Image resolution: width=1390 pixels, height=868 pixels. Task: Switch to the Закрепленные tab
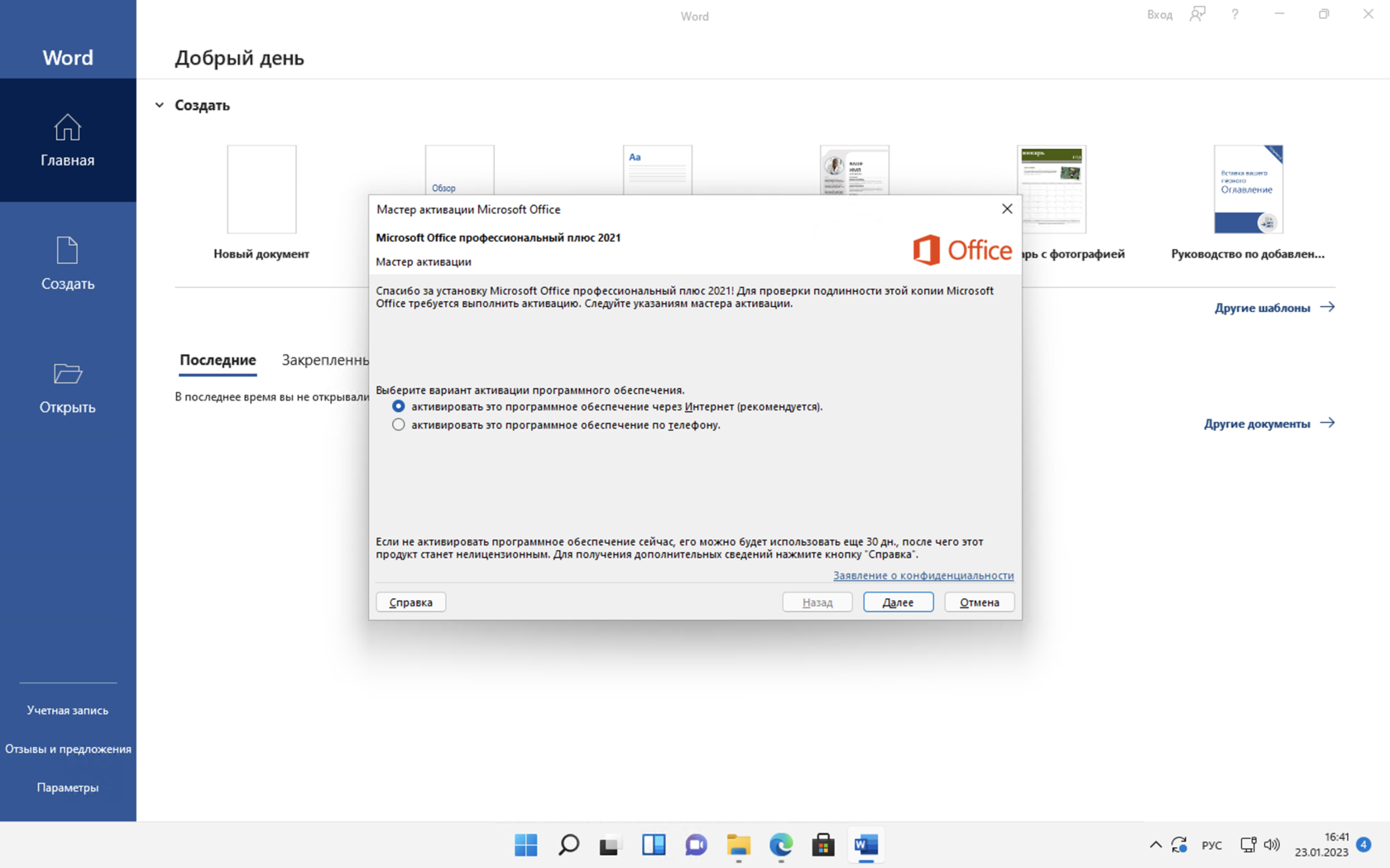(x=325, y=360)
